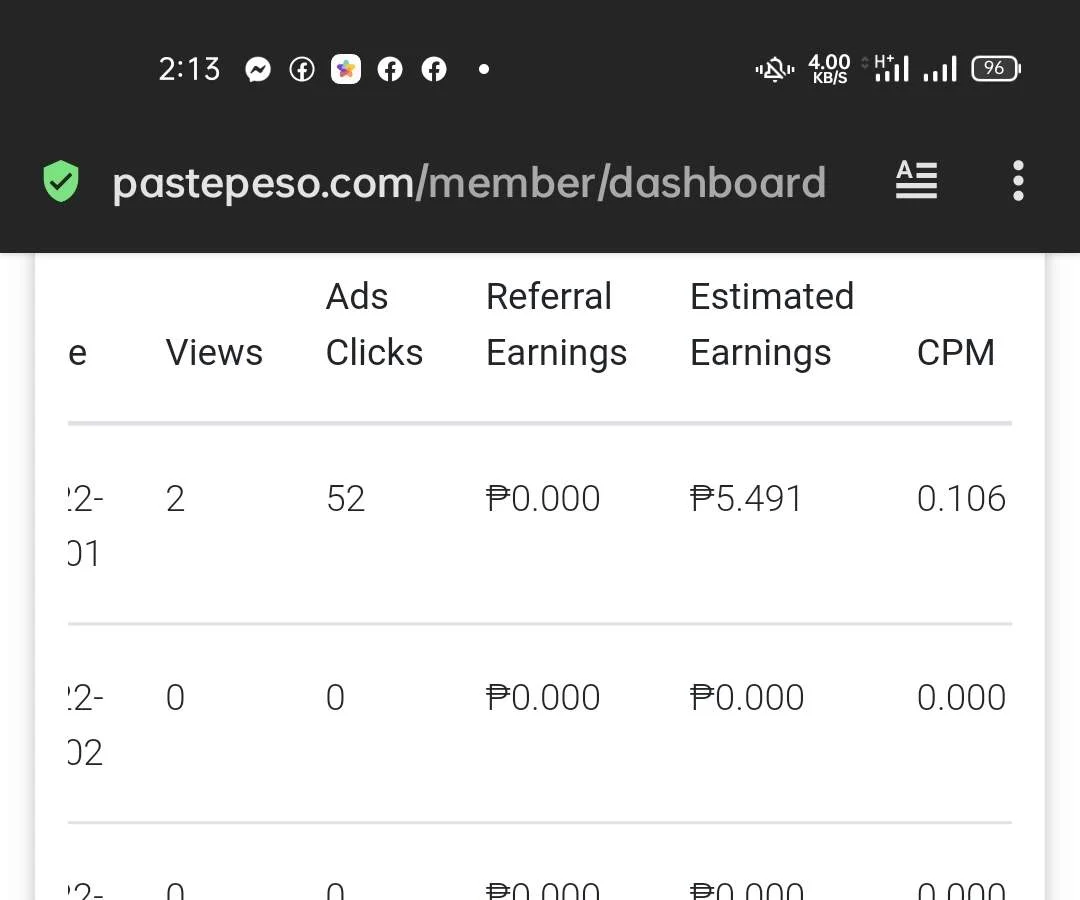
Task: Tap the Ads Clicks column header
Action: coord(374,324)
